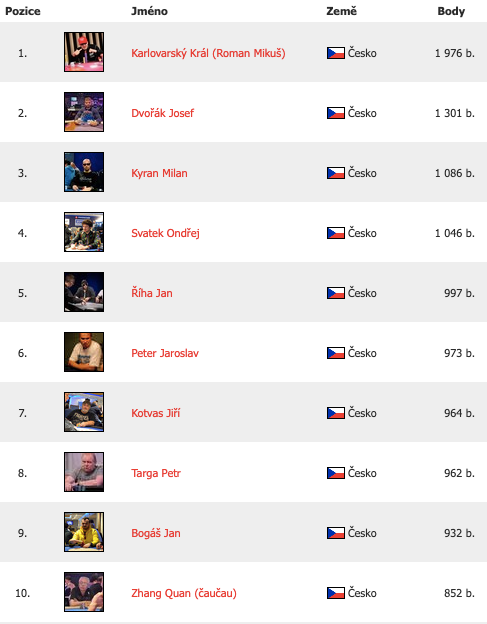Open Peter Jaroslav profile link
Image resolution: width=487 pixels, height=624 pixels.
click(165, 353)
